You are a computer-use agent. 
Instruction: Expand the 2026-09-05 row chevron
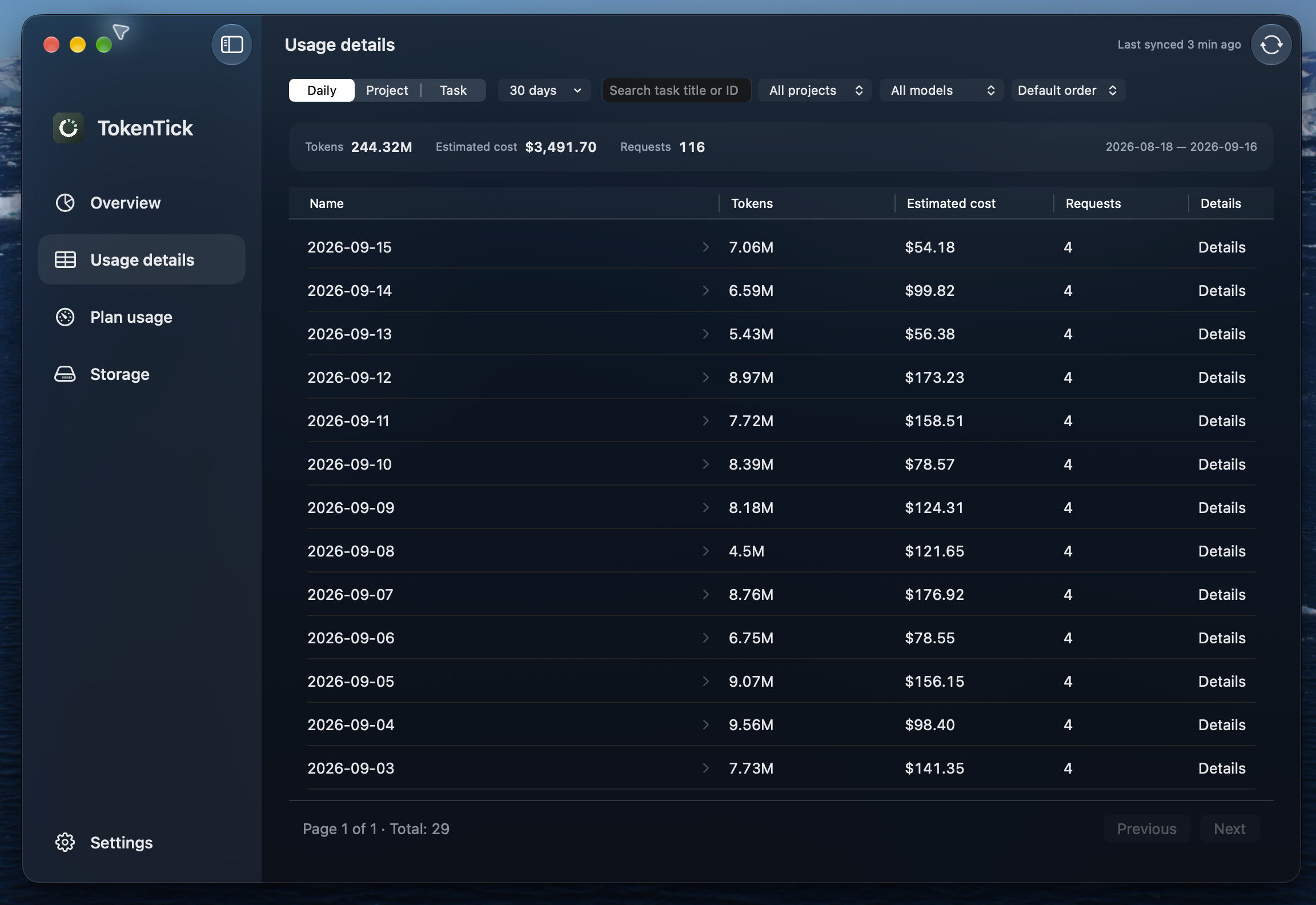(x=706, y=681)
